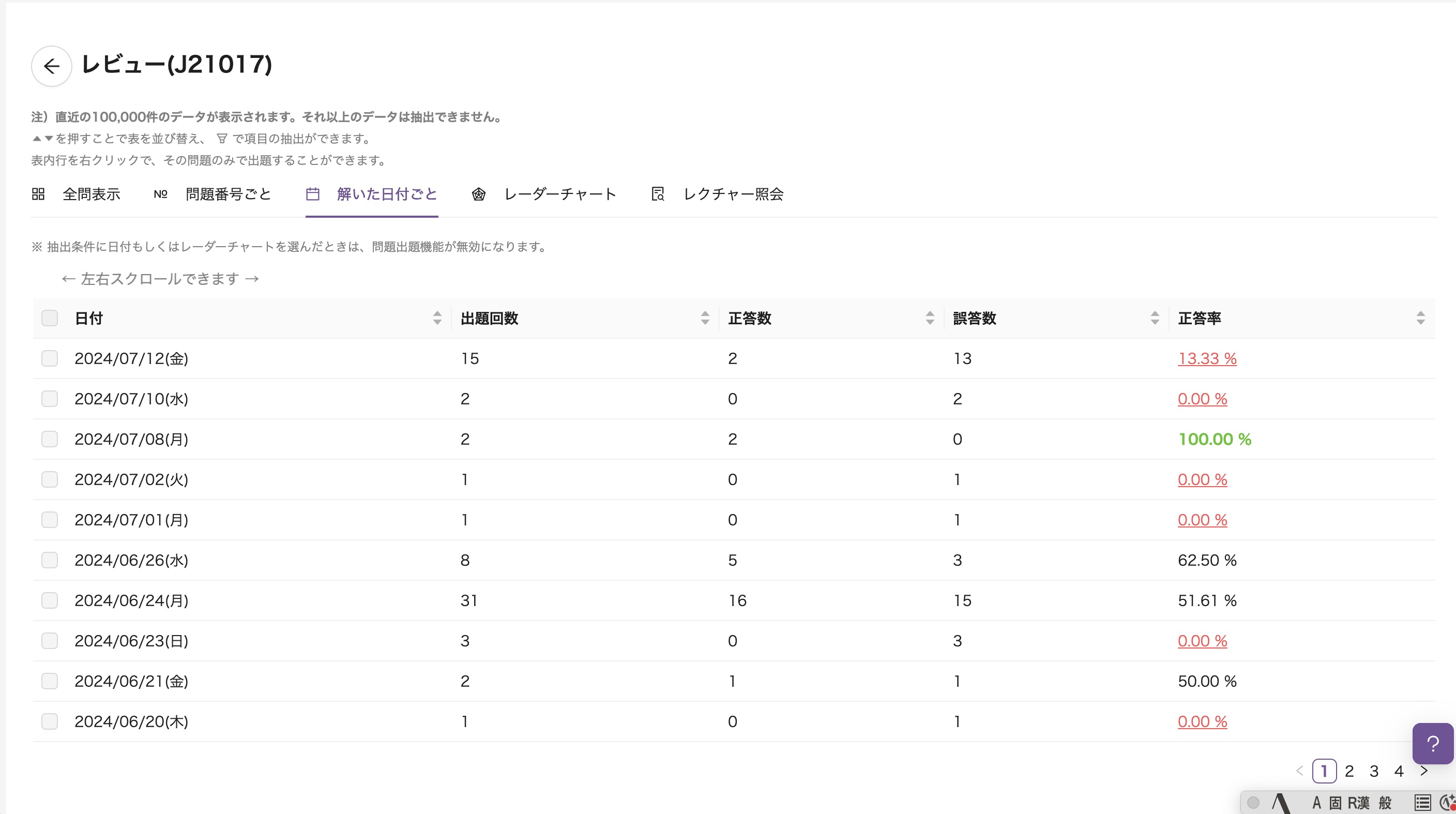
Task: Go to next page with right chevron
Action: (1424, 771)
